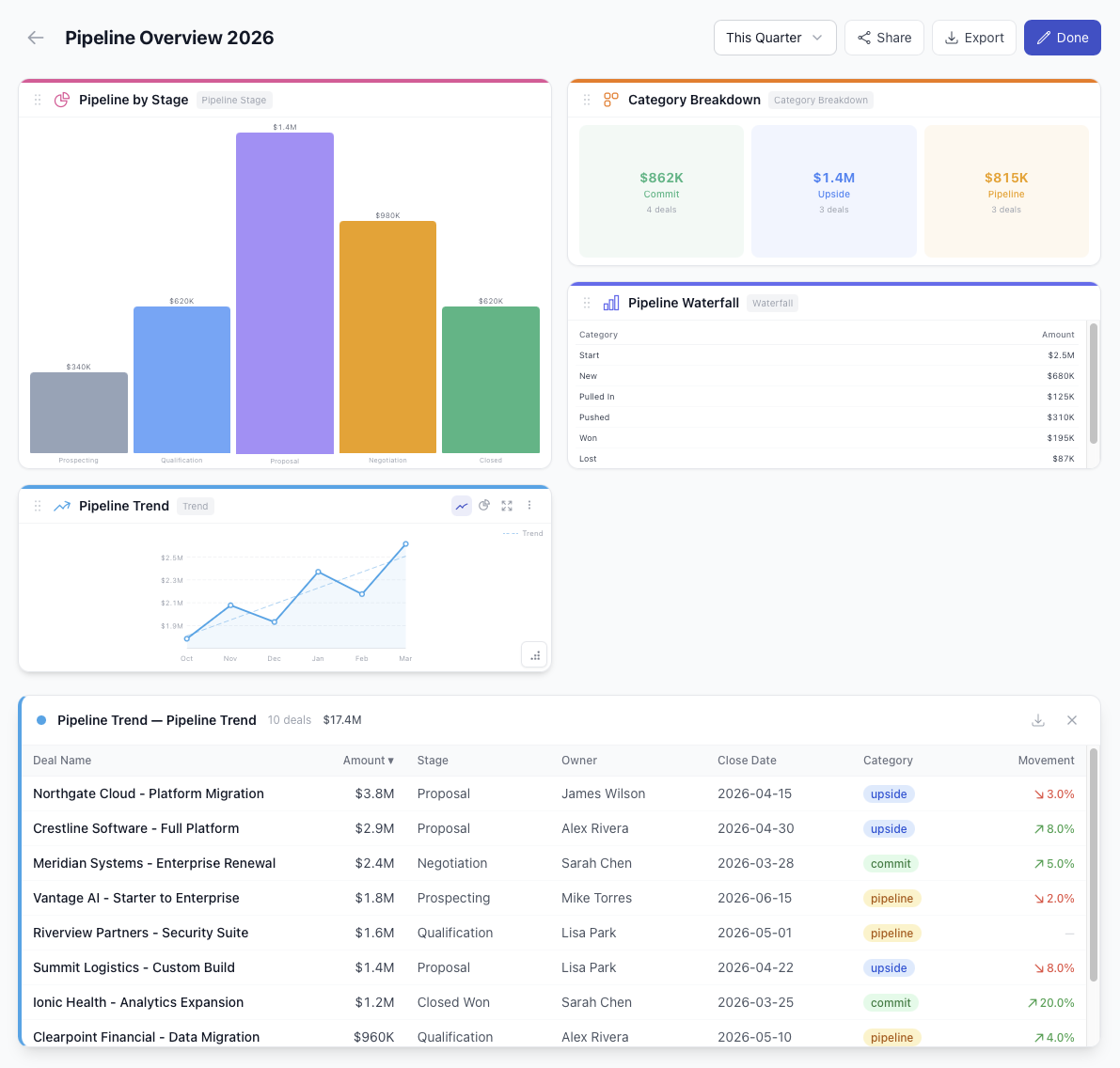1120x1068 pixels.
Task: Sort by the Stage column header
Action: point(433,761)
